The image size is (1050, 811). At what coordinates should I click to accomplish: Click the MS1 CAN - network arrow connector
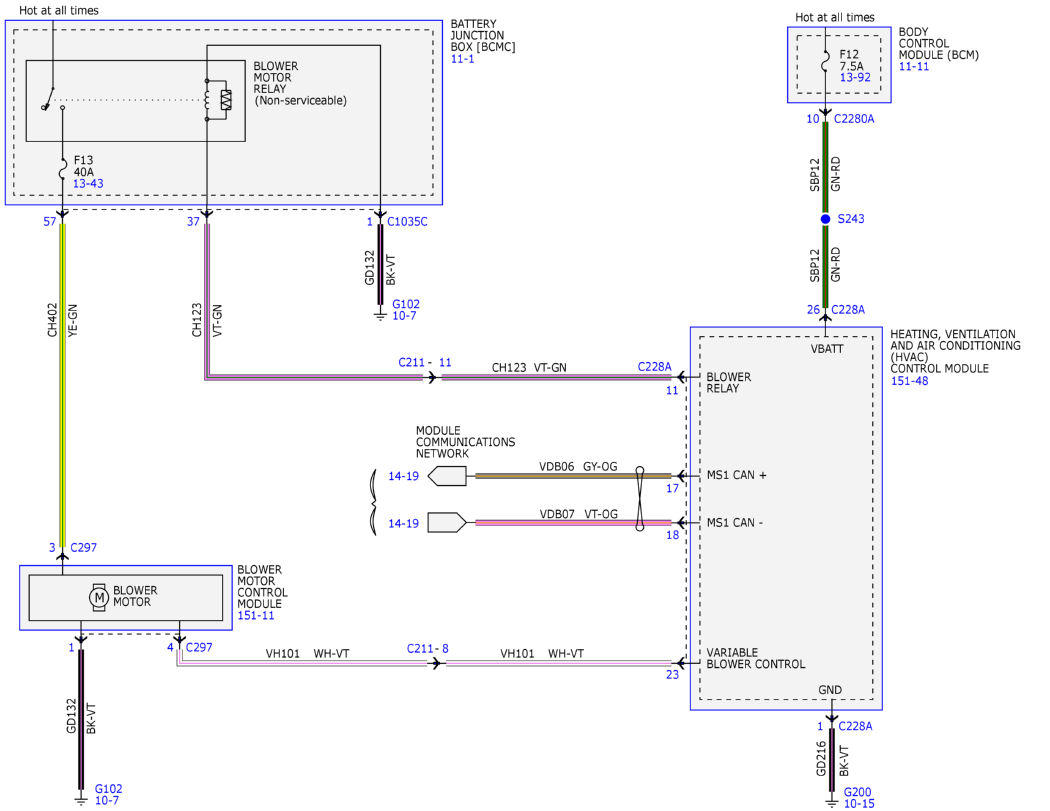(x=447, y=523)
